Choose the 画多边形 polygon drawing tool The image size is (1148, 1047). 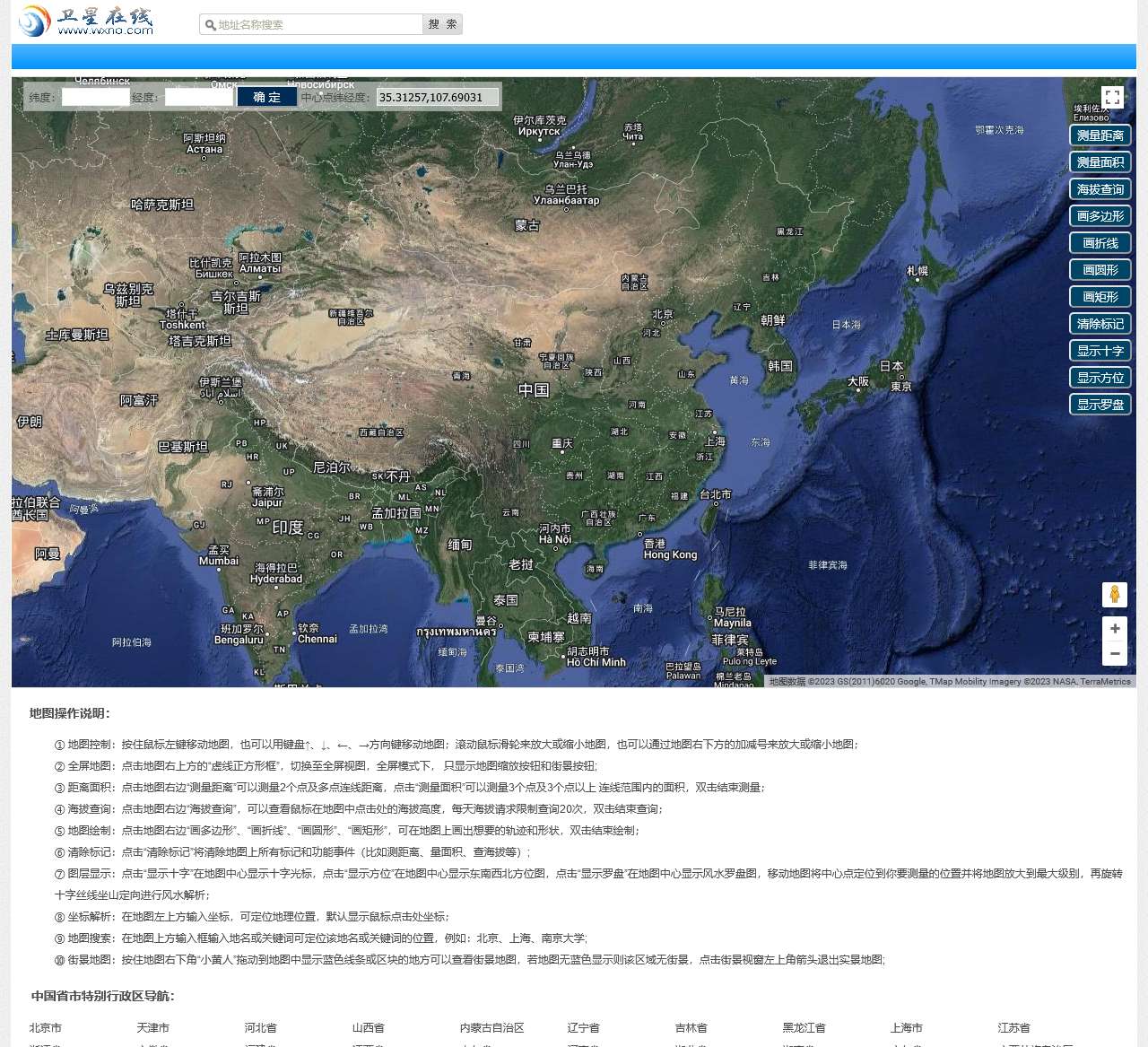click(1100, 216)
